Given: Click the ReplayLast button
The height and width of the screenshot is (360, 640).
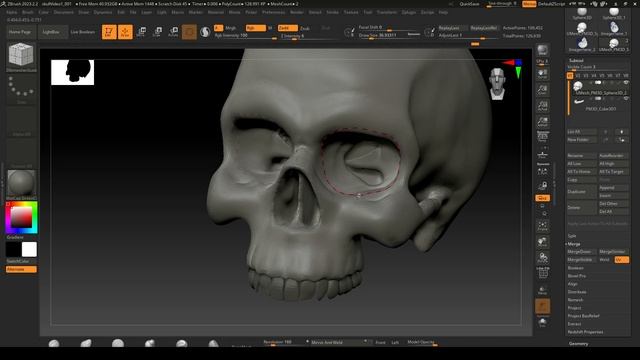Looking at the screenshot, I should (452, 28).
